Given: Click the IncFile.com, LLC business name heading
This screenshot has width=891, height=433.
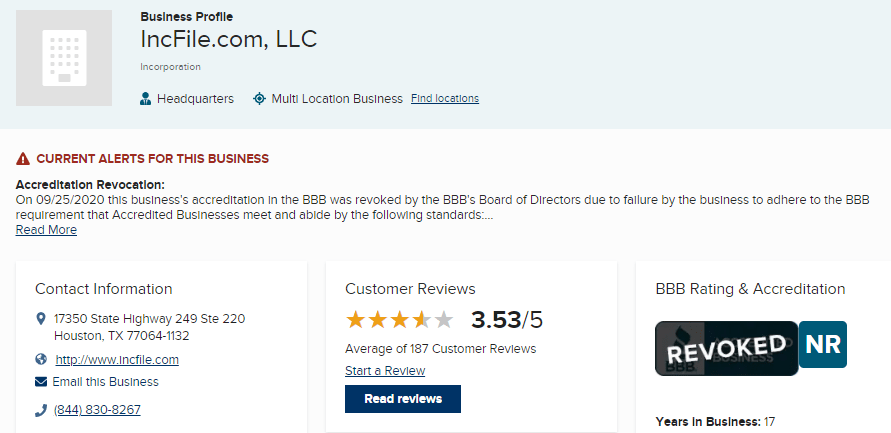Looking at the screenshot, I should 228,39.
